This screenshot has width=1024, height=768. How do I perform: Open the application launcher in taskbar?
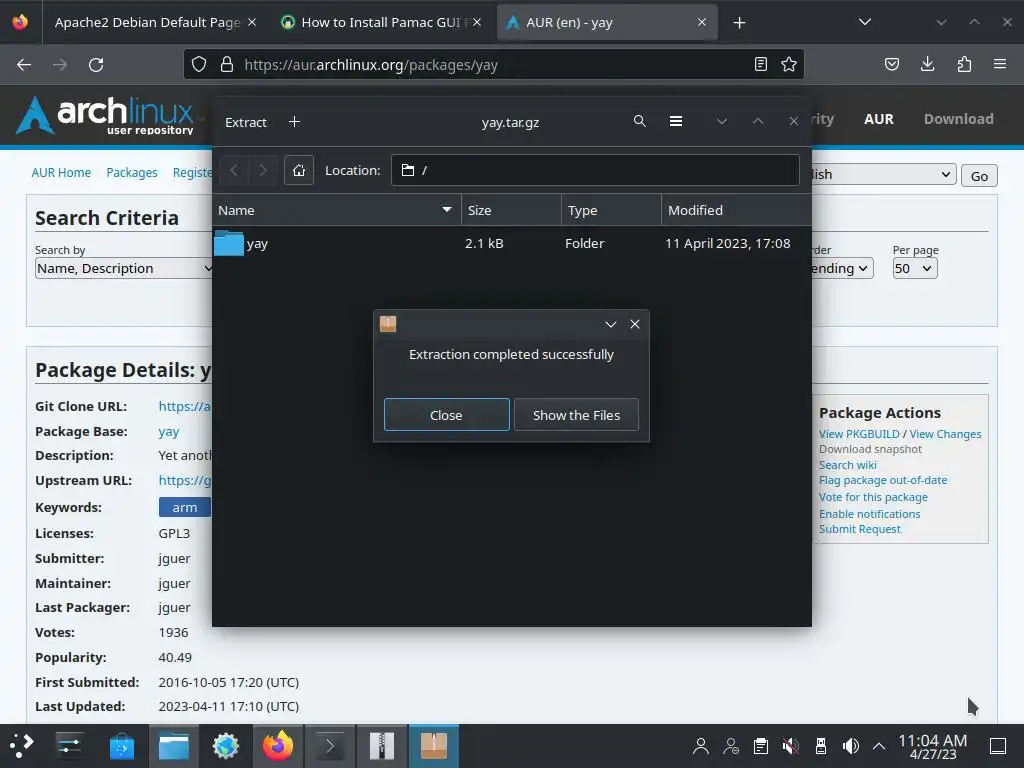pyautogui.click(x=22, y=746)
